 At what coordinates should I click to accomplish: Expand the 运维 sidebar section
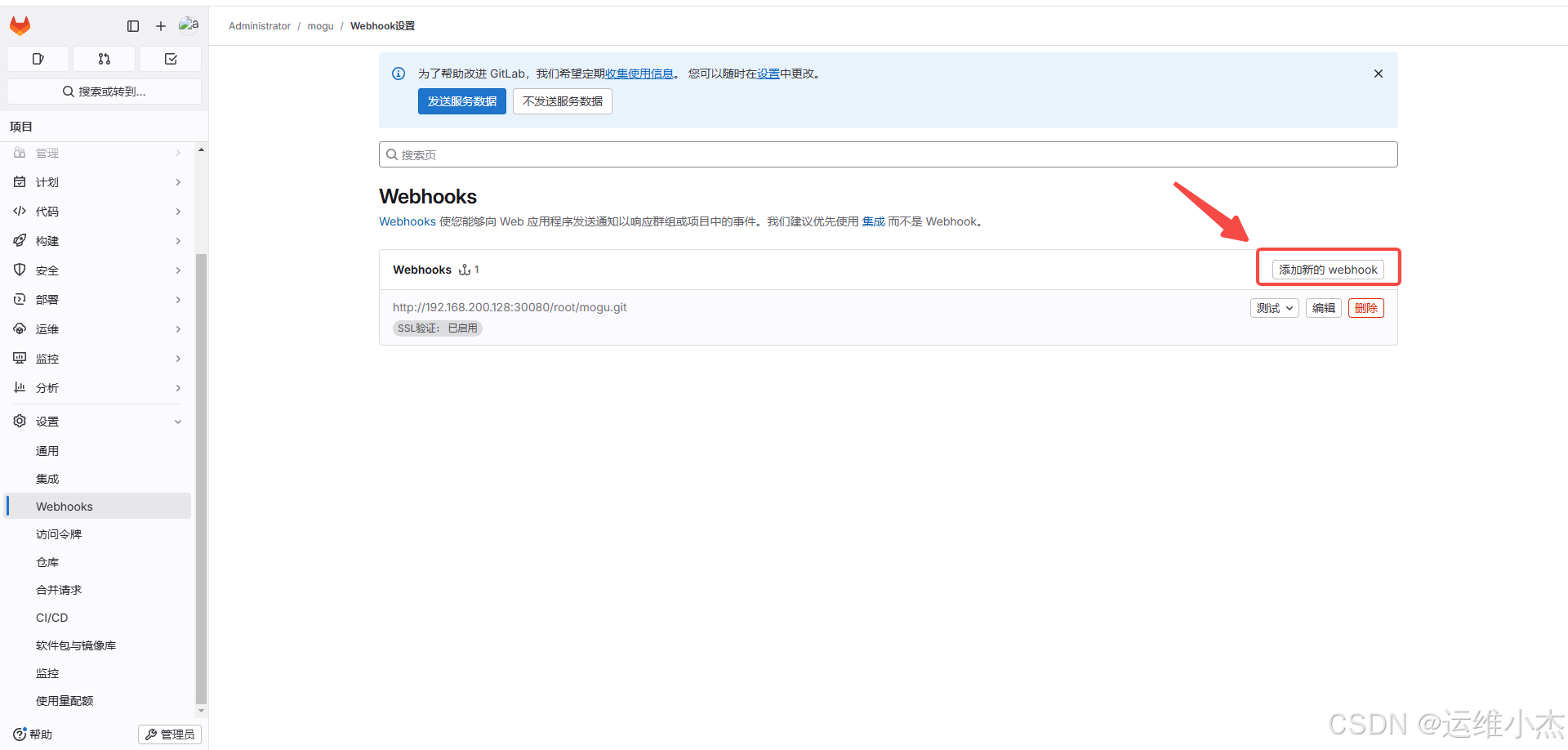(98, 329)
